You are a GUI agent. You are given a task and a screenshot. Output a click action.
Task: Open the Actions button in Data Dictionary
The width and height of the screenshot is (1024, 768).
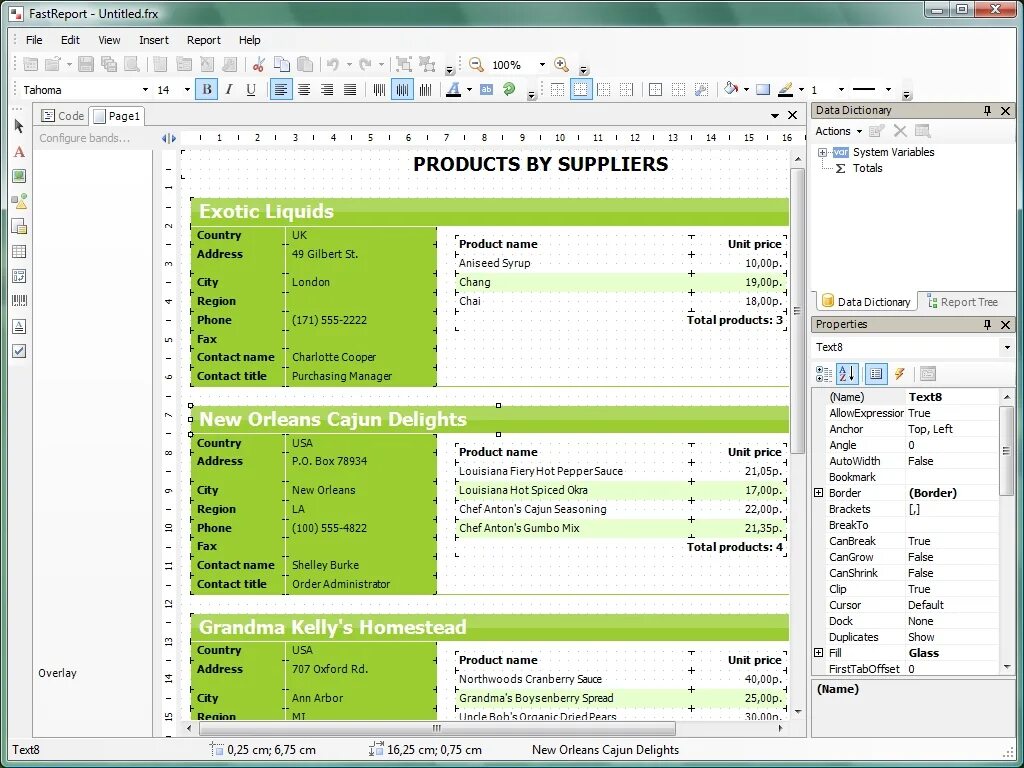[x=839, y=131]
